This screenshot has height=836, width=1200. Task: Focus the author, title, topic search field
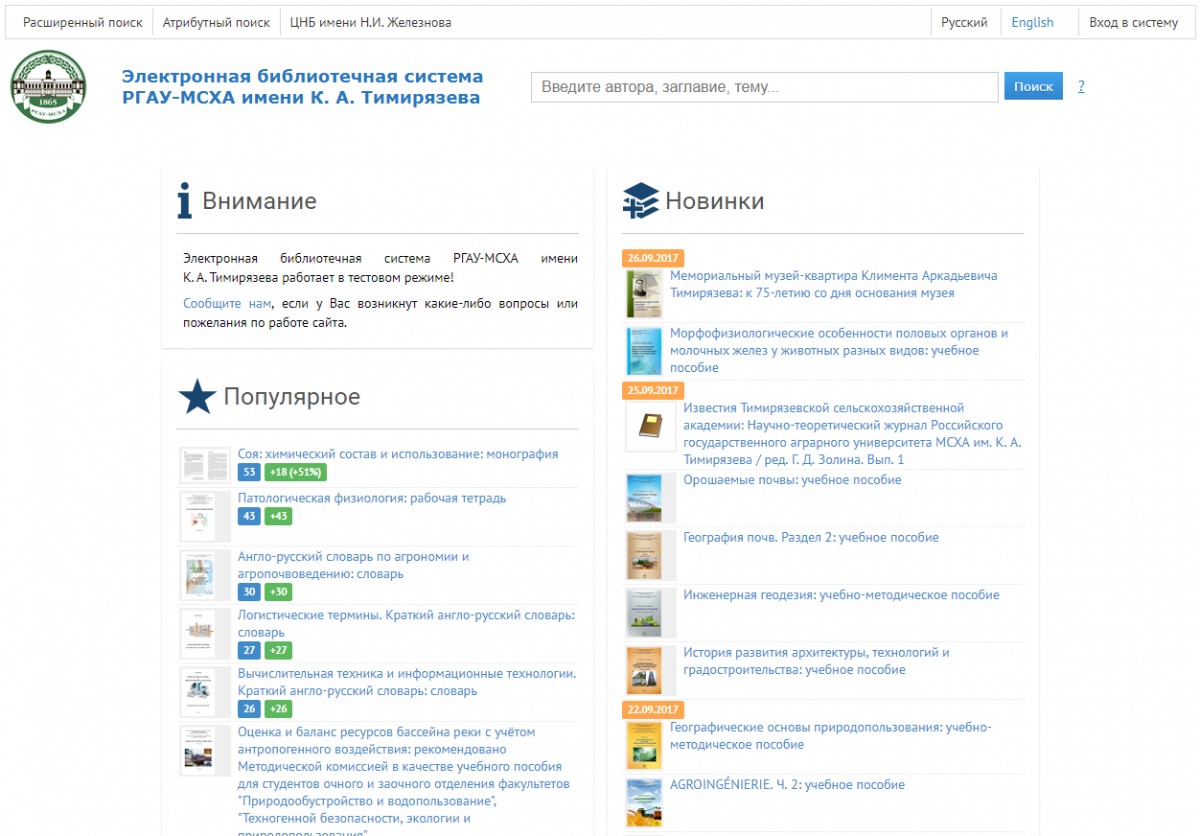click(x=764, y=87)
